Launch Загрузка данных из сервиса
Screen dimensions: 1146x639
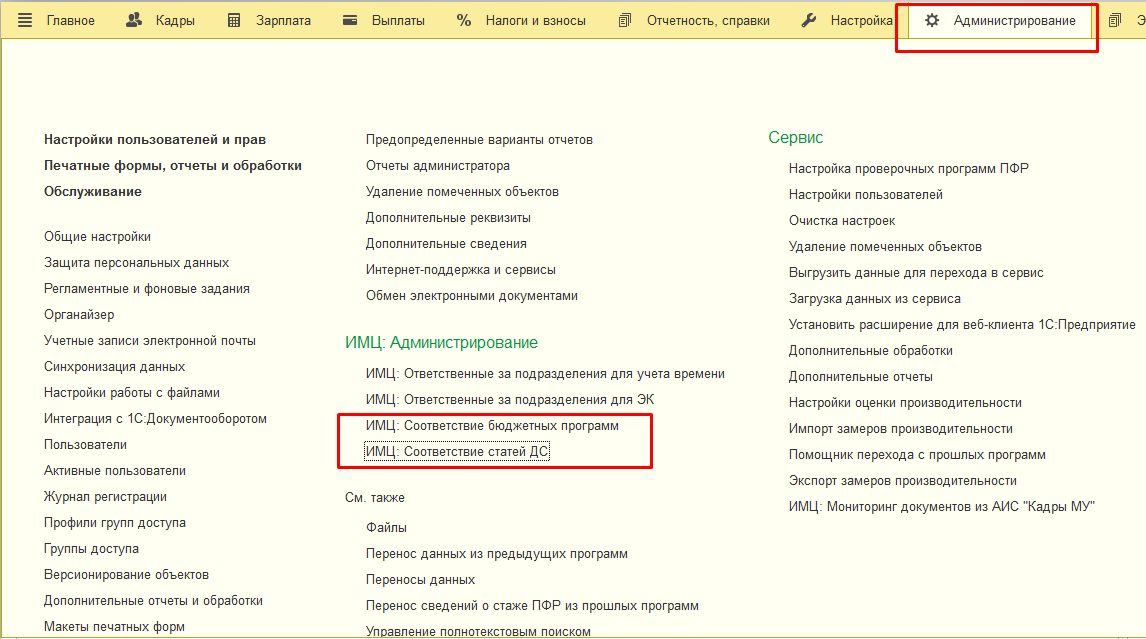(x=874, y=299)
